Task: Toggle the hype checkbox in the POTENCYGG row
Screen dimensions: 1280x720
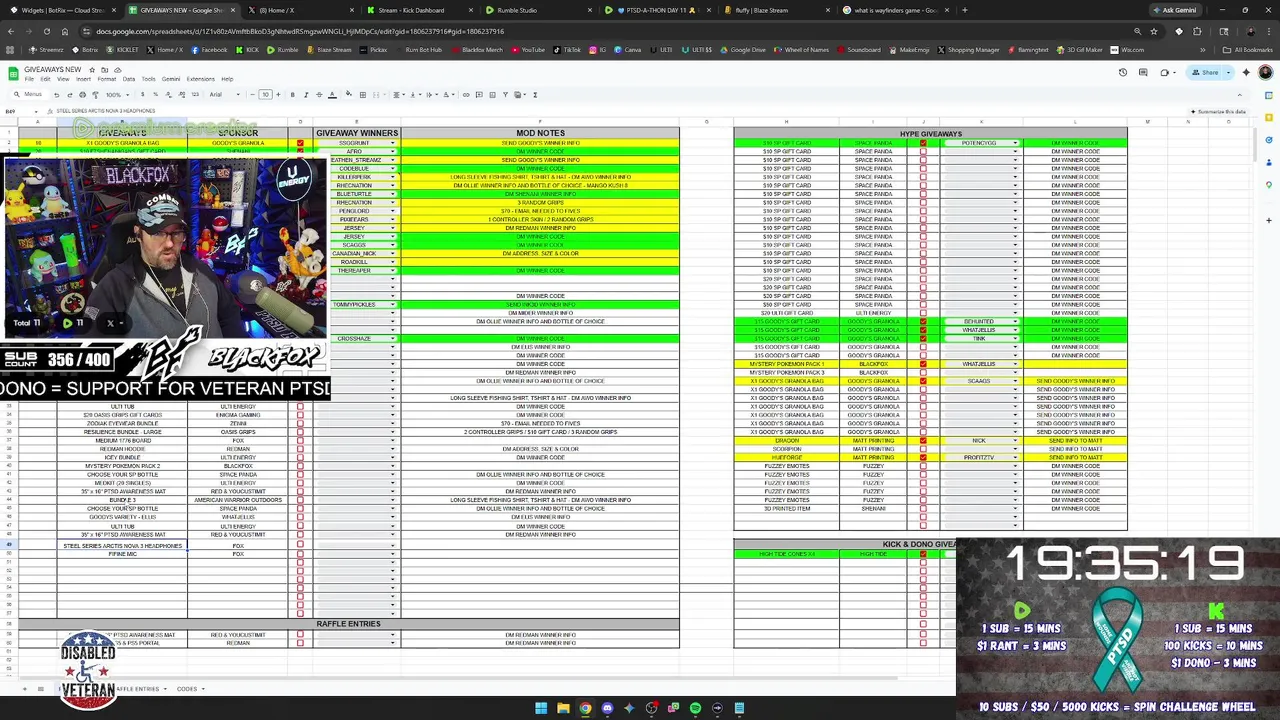Action: pos(923,143)
